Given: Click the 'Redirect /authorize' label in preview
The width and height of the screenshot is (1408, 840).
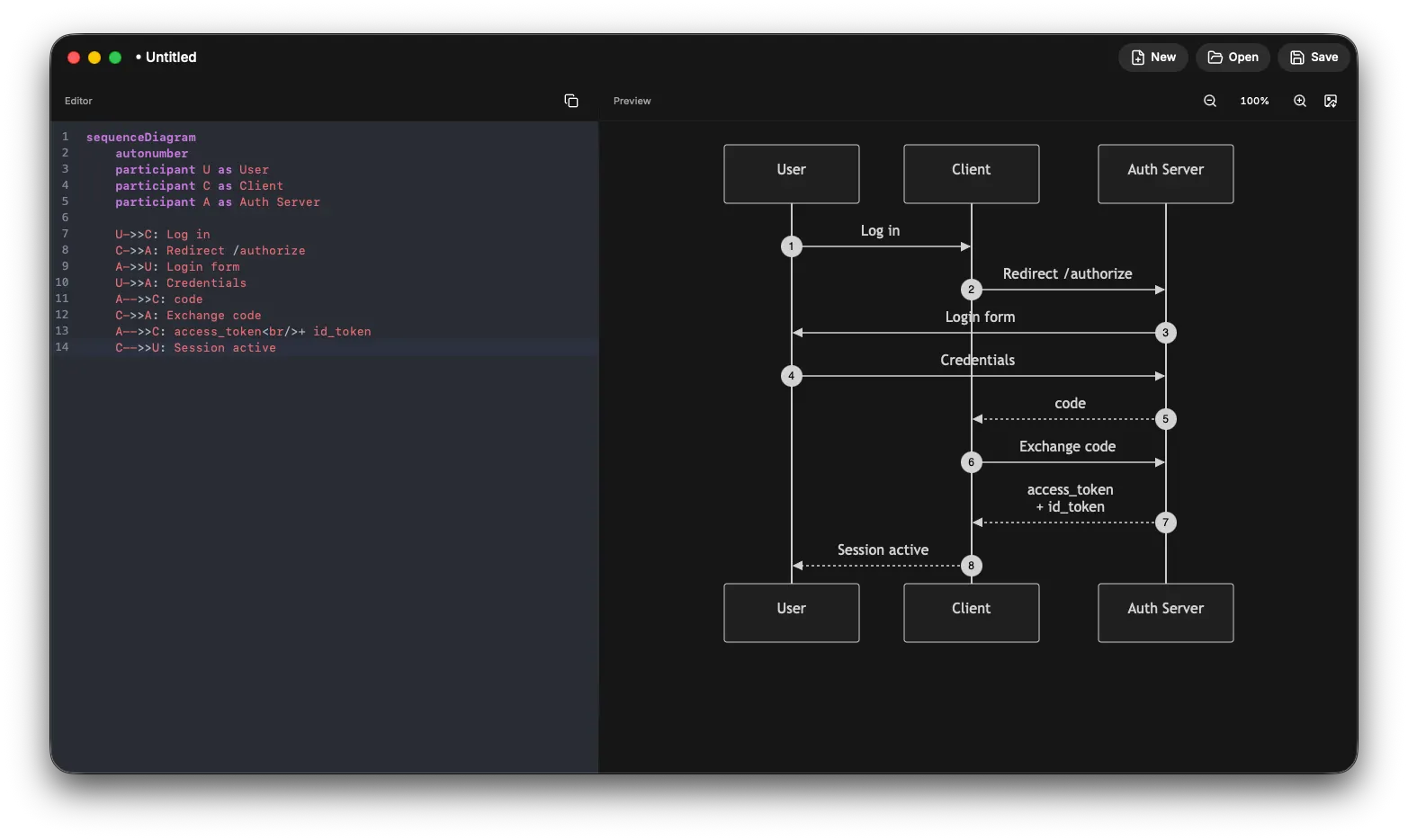Looking at the screenshot, I should (x=1067, y=274).
